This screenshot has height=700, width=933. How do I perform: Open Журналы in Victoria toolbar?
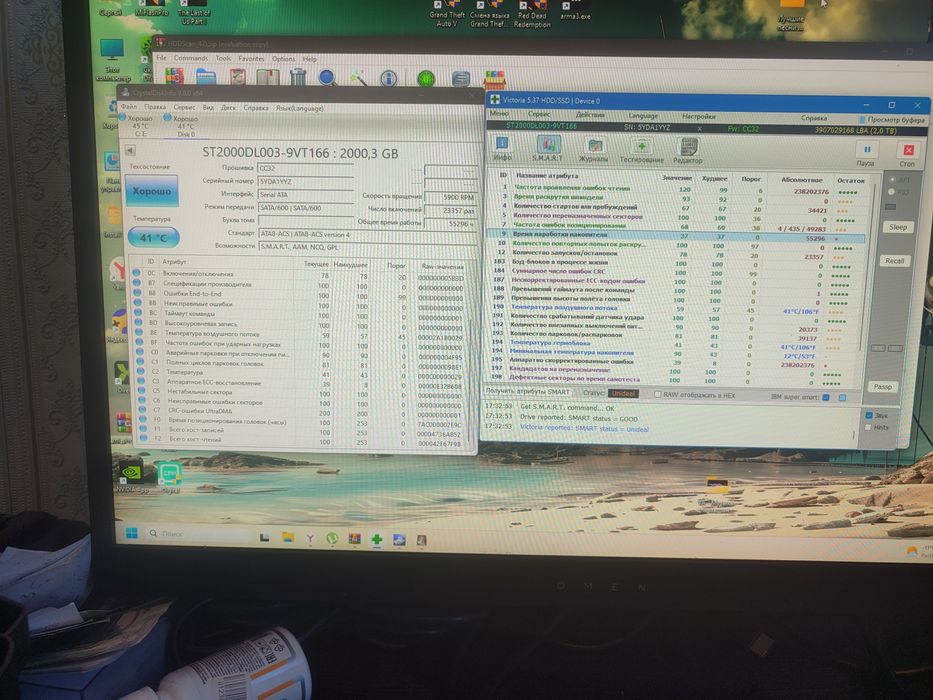594,149
